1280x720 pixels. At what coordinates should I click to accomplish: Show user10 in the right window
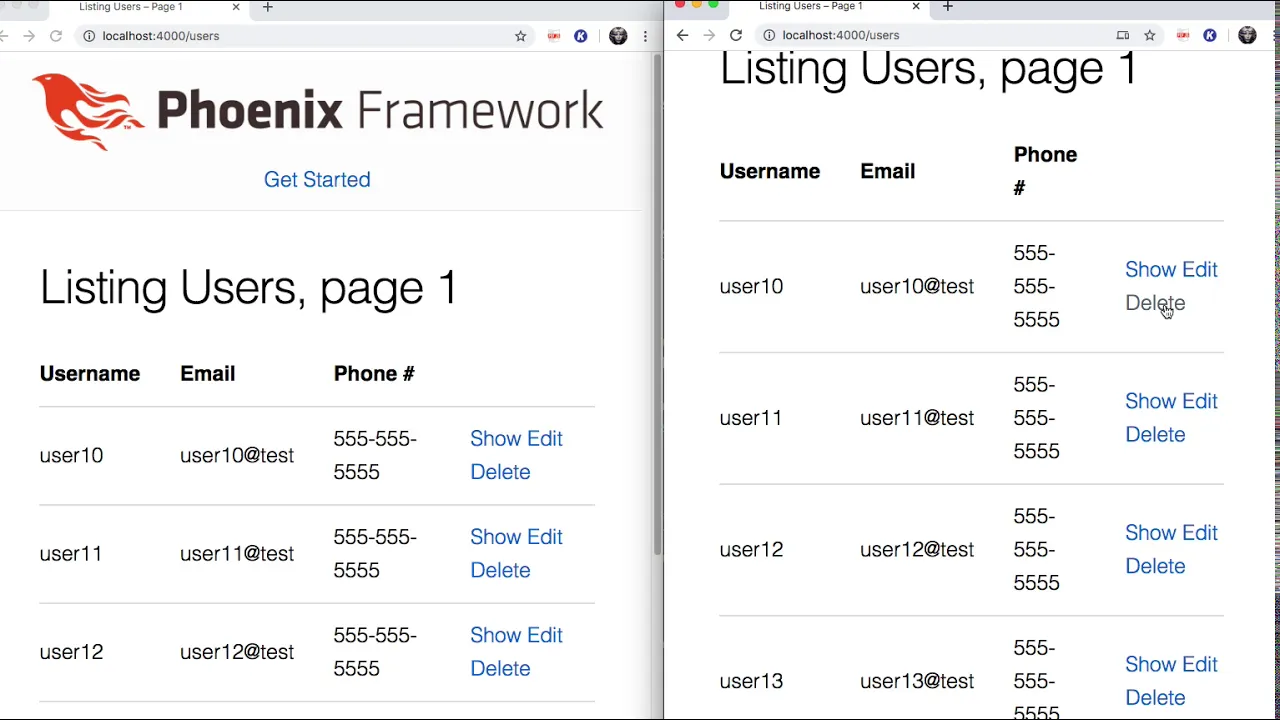(1150, 270)
